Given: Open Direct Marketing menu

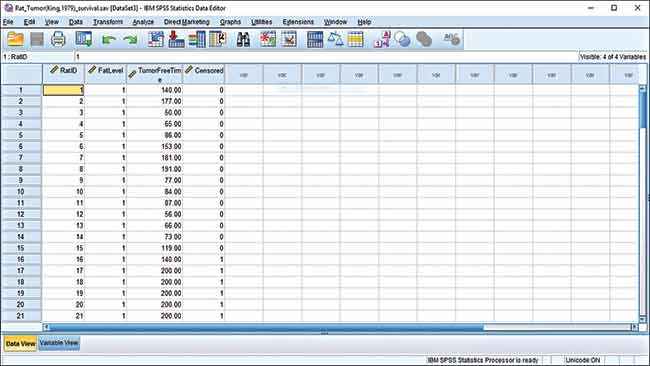Looking at the screenshot, I should [187, 22].
